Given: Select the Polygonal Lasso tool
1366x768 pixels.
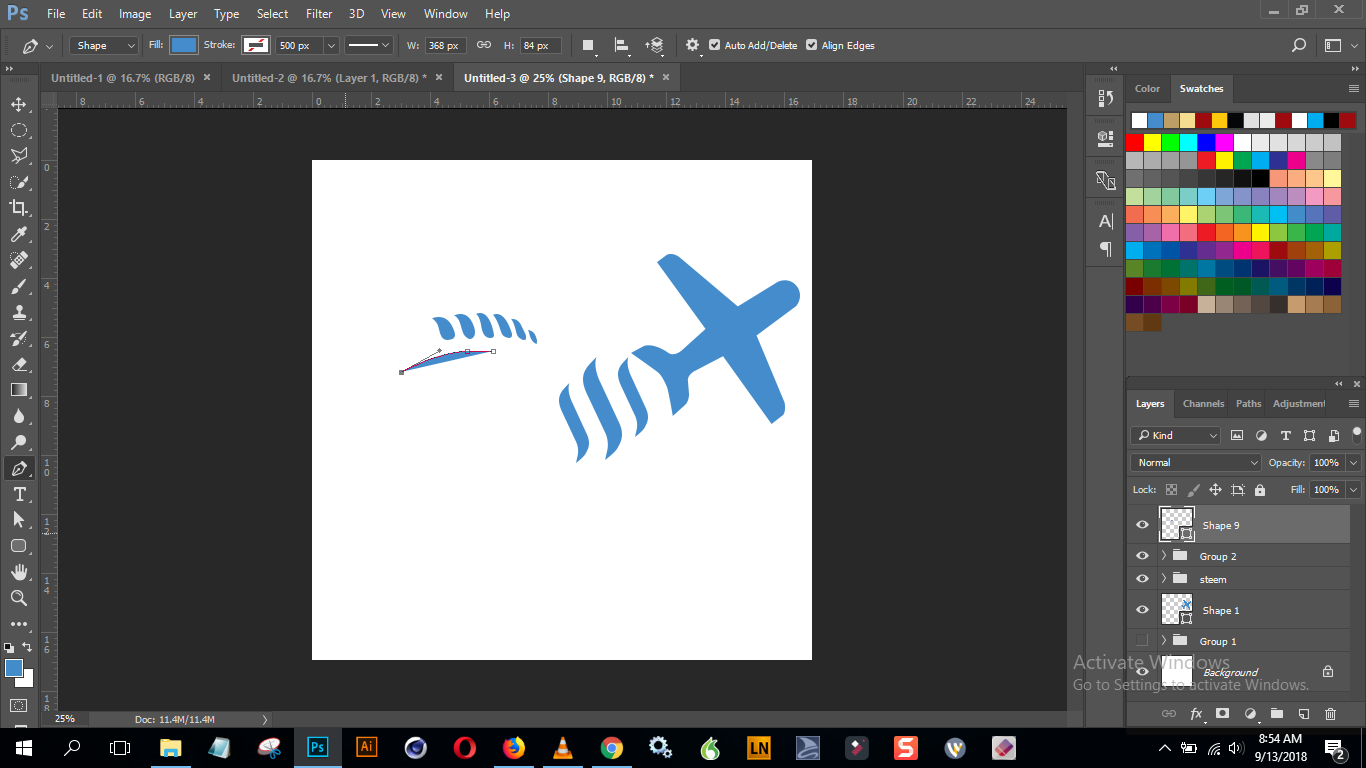Looking at the screenshot, I should coord(18,156).
